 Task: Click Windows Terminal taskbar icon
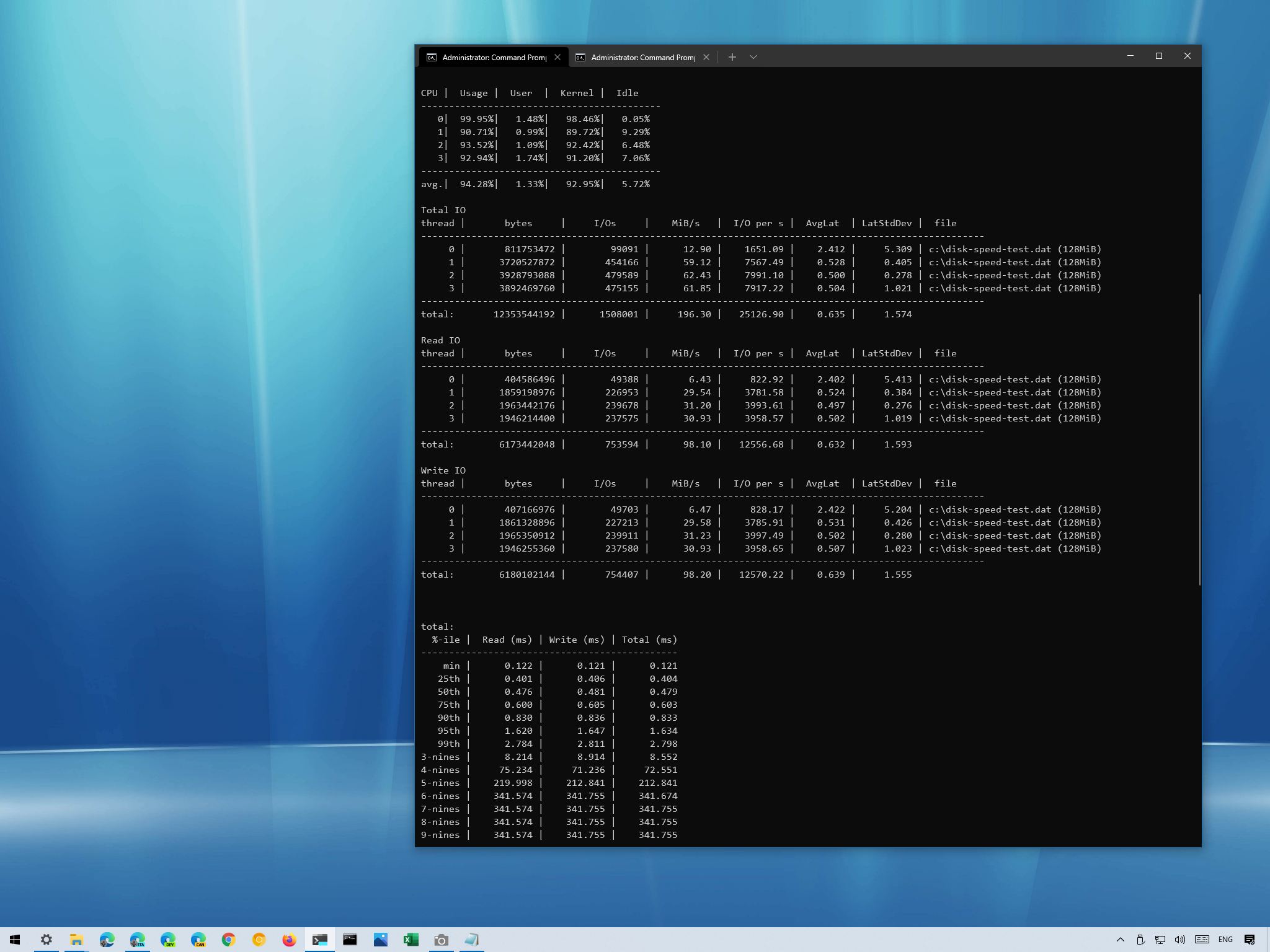tap(319, 940)
